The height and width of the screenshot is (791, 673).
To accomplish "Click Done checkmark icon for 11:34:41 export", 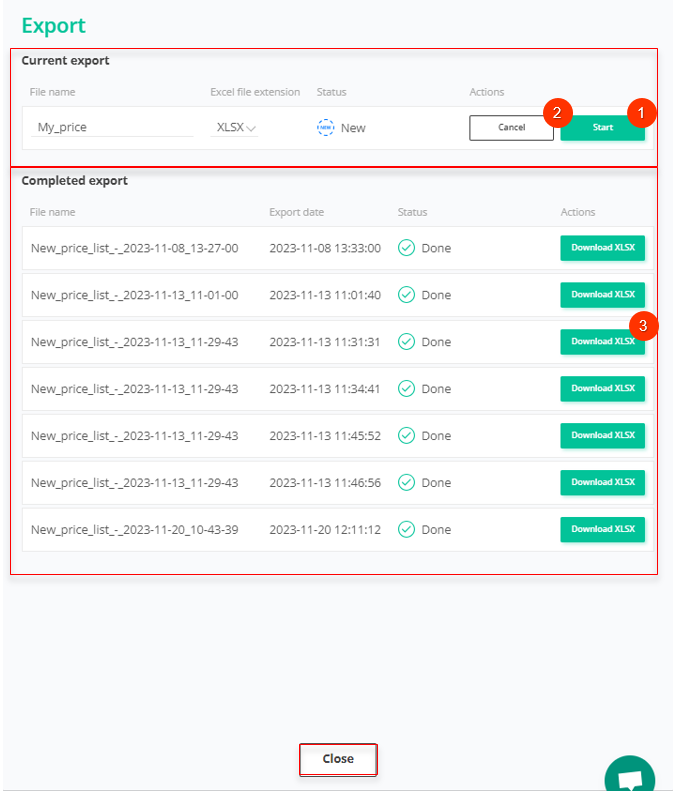I will (406, 388).
